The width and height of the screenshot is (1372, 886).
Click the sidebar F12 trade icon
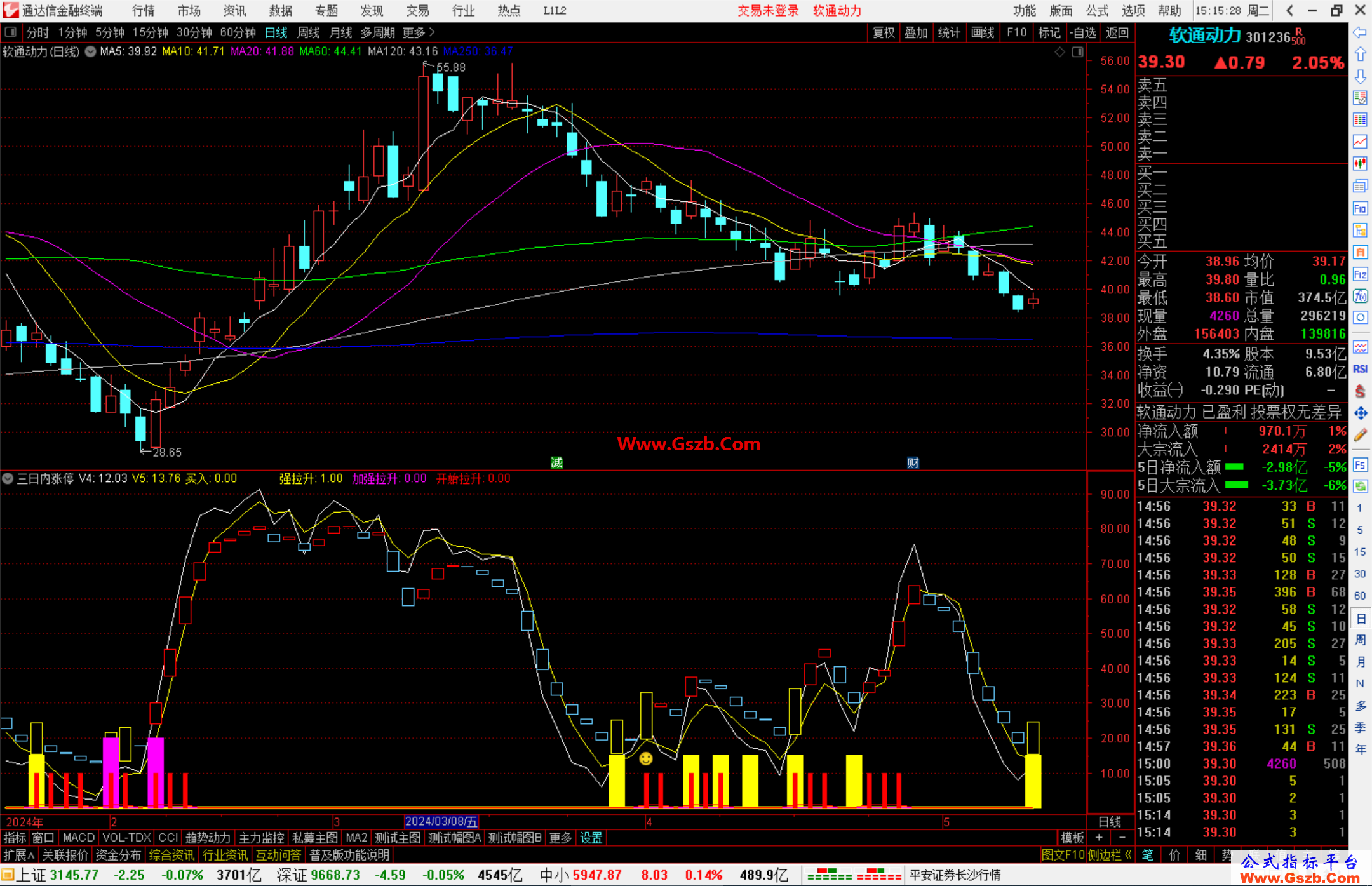pyautogui.click(x=1360, y=274)
